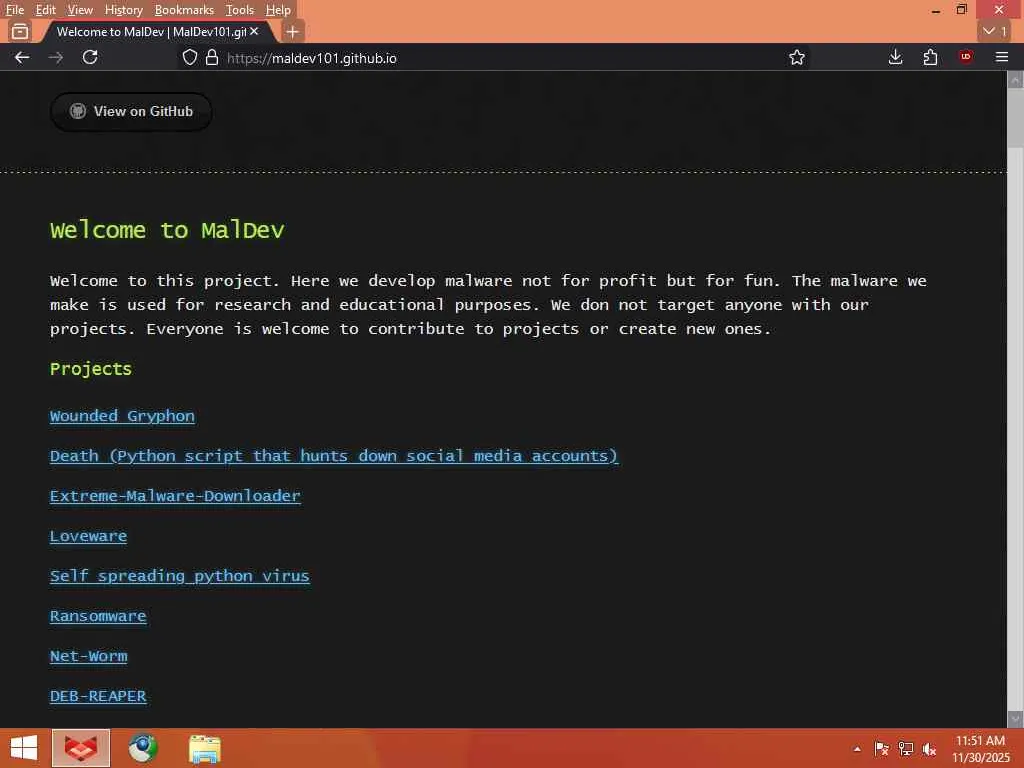Open the Windows Start button
The width and height of the screenshot is (1024, 768).
point(24,748)
